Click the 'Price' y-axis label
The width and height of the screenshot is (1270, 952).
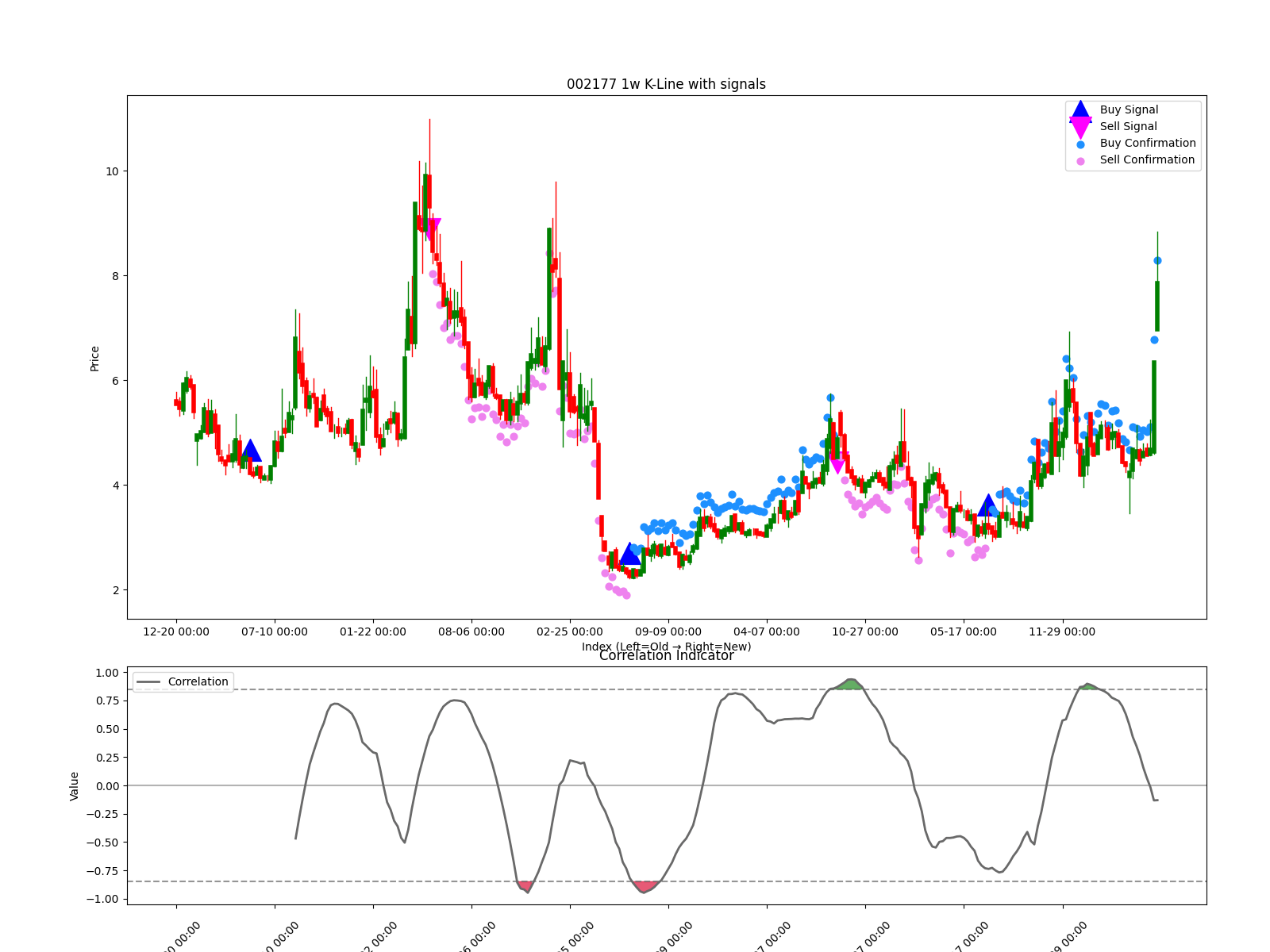point(94,358)
